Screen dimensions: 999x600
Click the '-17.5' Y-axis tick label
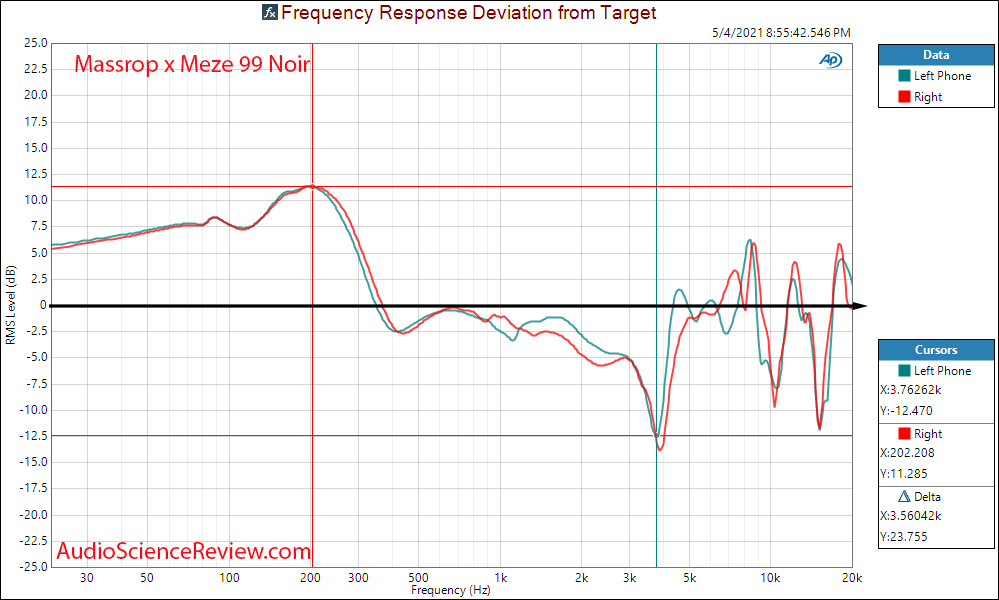(34, 489)
